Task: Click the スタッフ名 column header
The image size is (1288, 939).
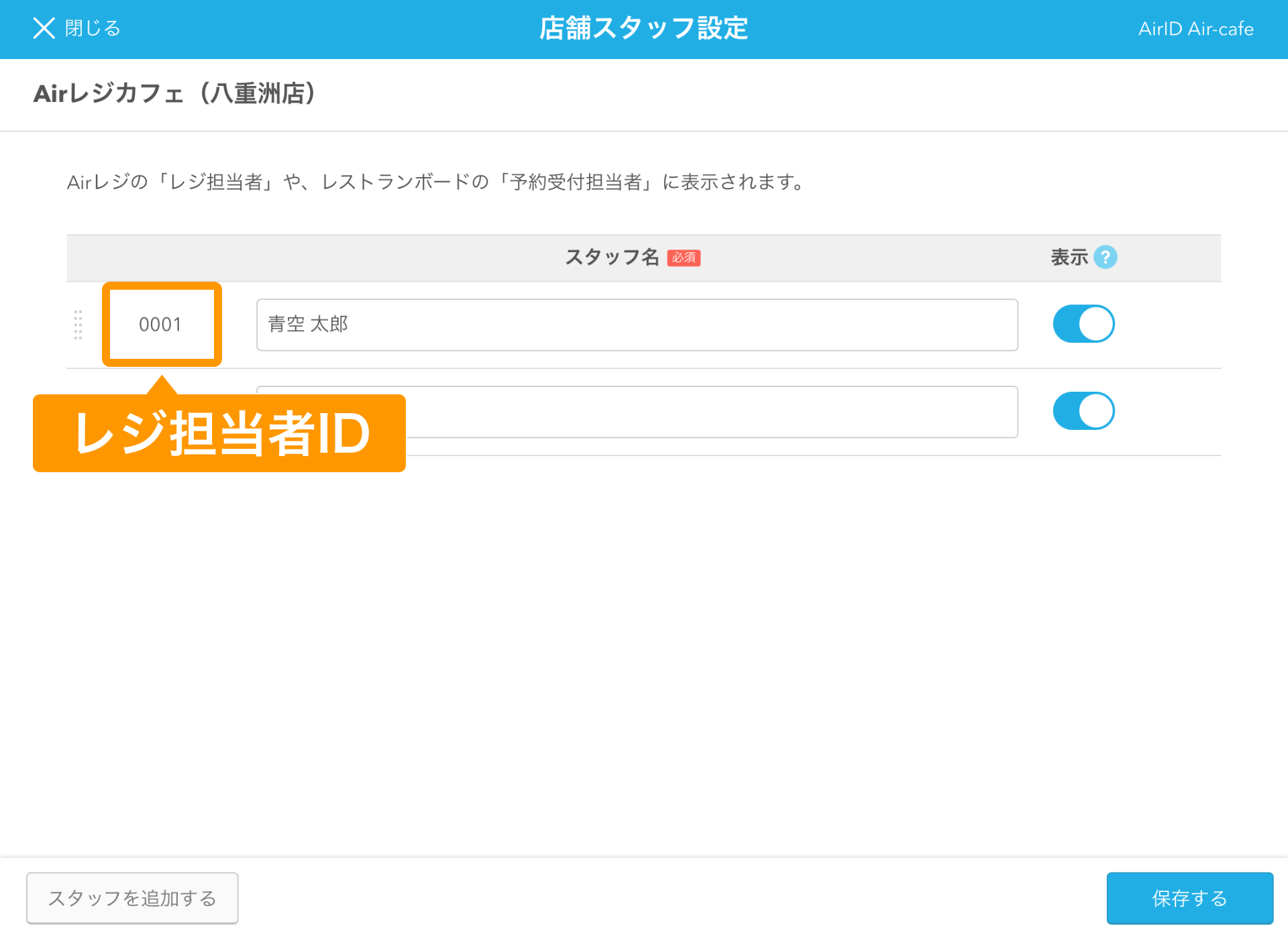Action: 612,257
